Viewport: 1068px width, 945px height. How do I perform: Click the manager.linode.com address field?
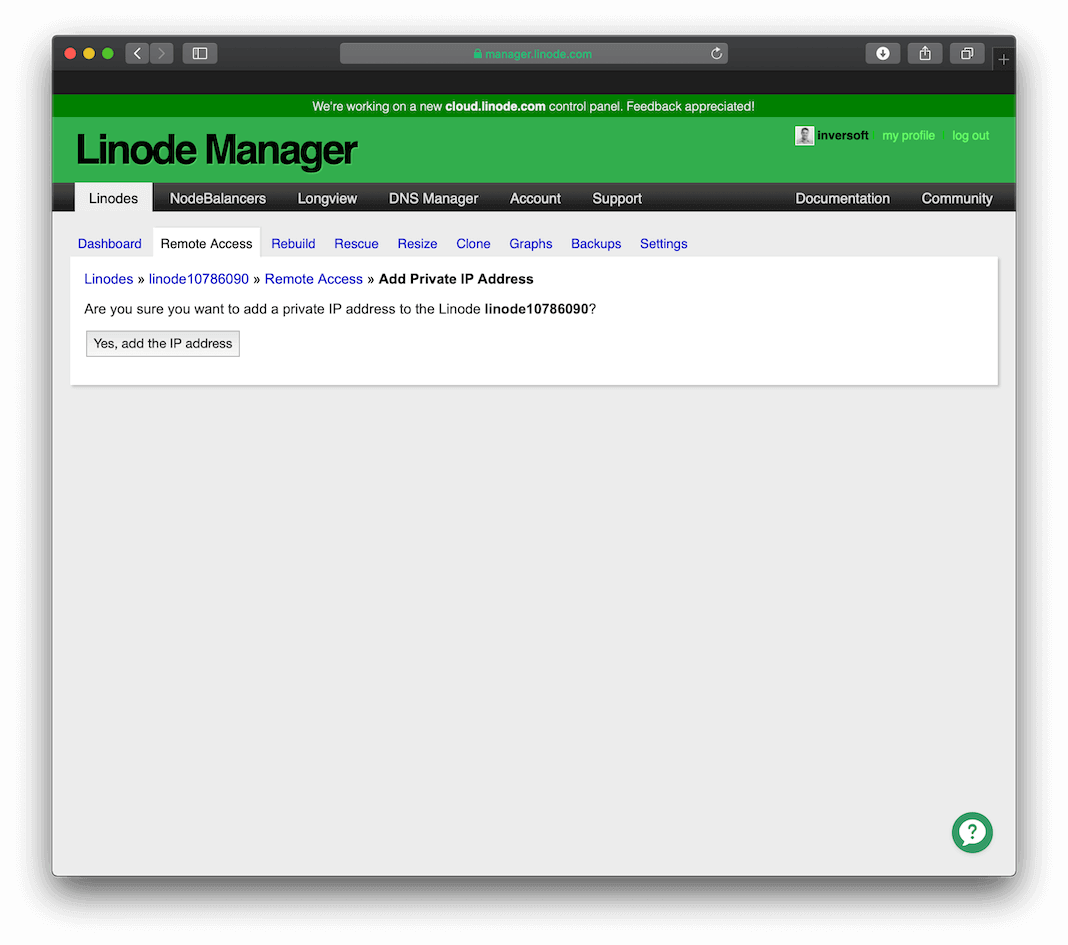pos(534,53)
